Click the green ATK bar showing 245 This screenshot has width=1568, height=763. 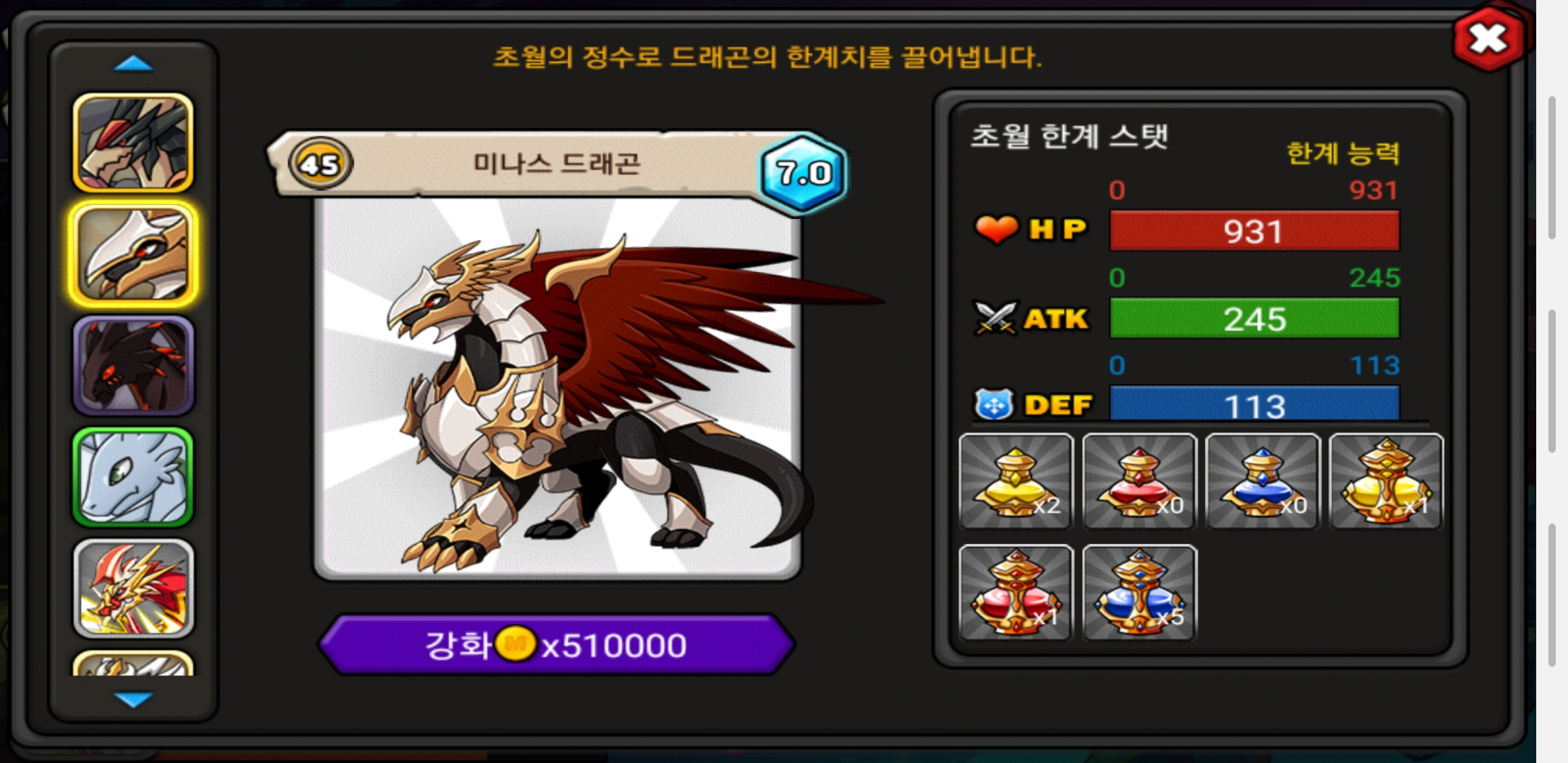[1254, 318]
